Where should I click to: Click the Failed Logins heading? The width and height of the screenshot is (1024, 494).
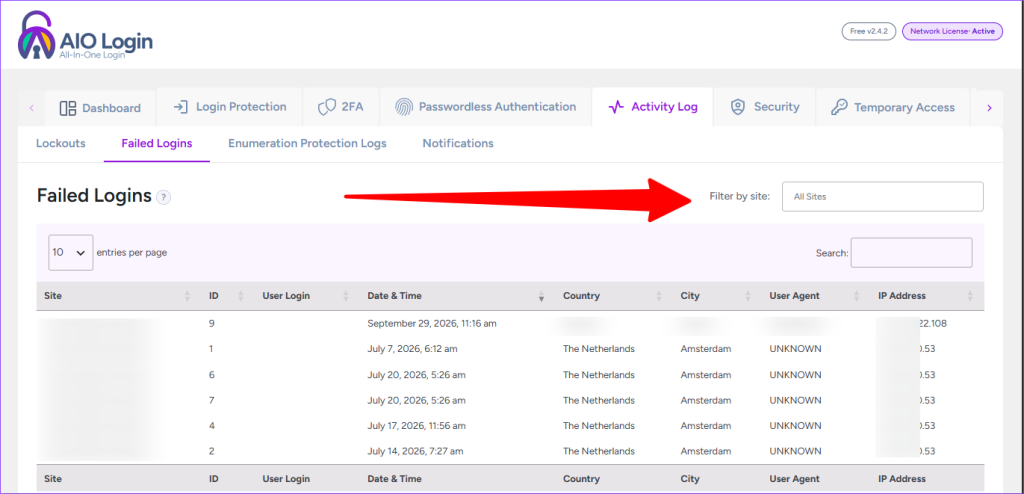coord(94,195)
